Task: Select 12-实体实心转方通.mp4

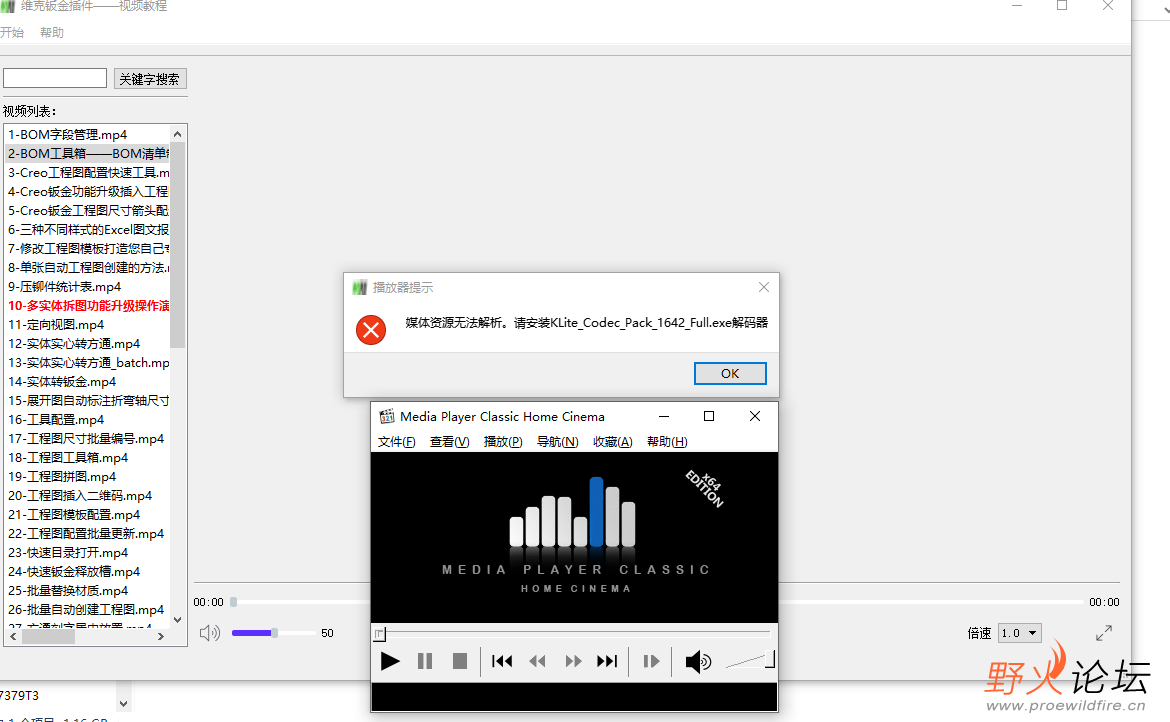Action: coord(87,344)
